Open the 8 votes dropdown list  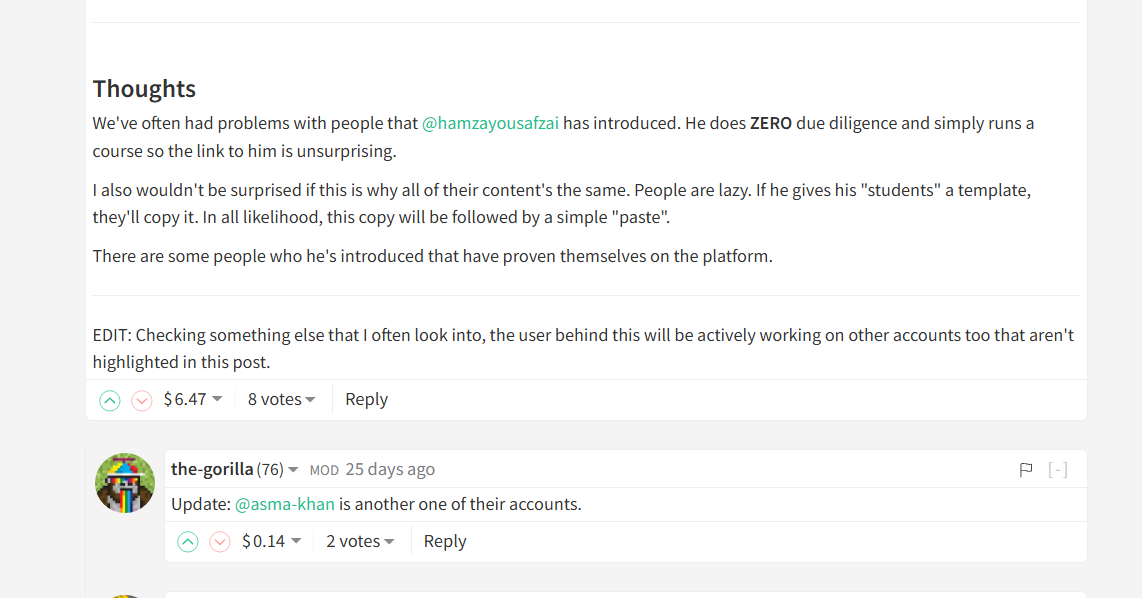tap(281, 399)
